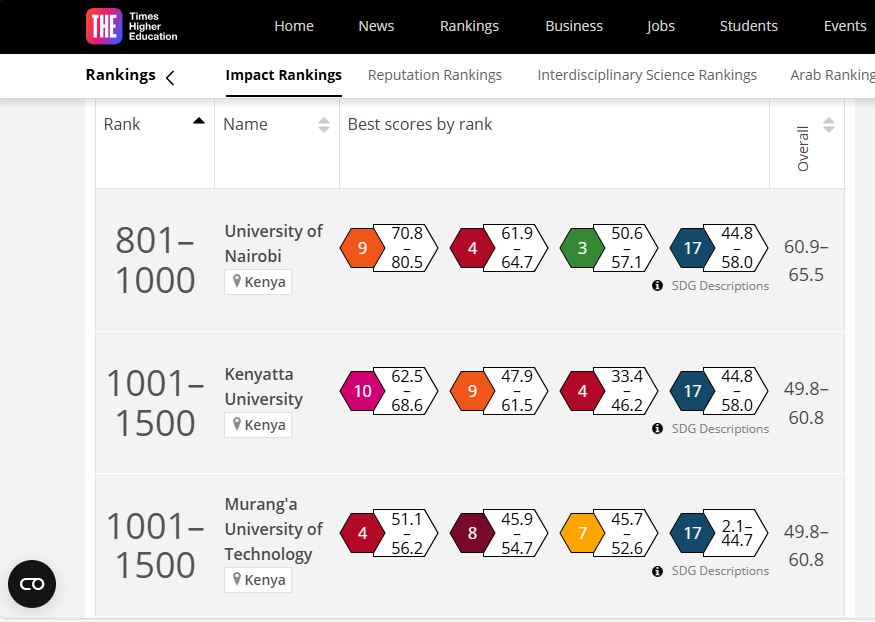Sort by Overall score column arrows
Screen dimensions: 875x622
pos(829,125)
